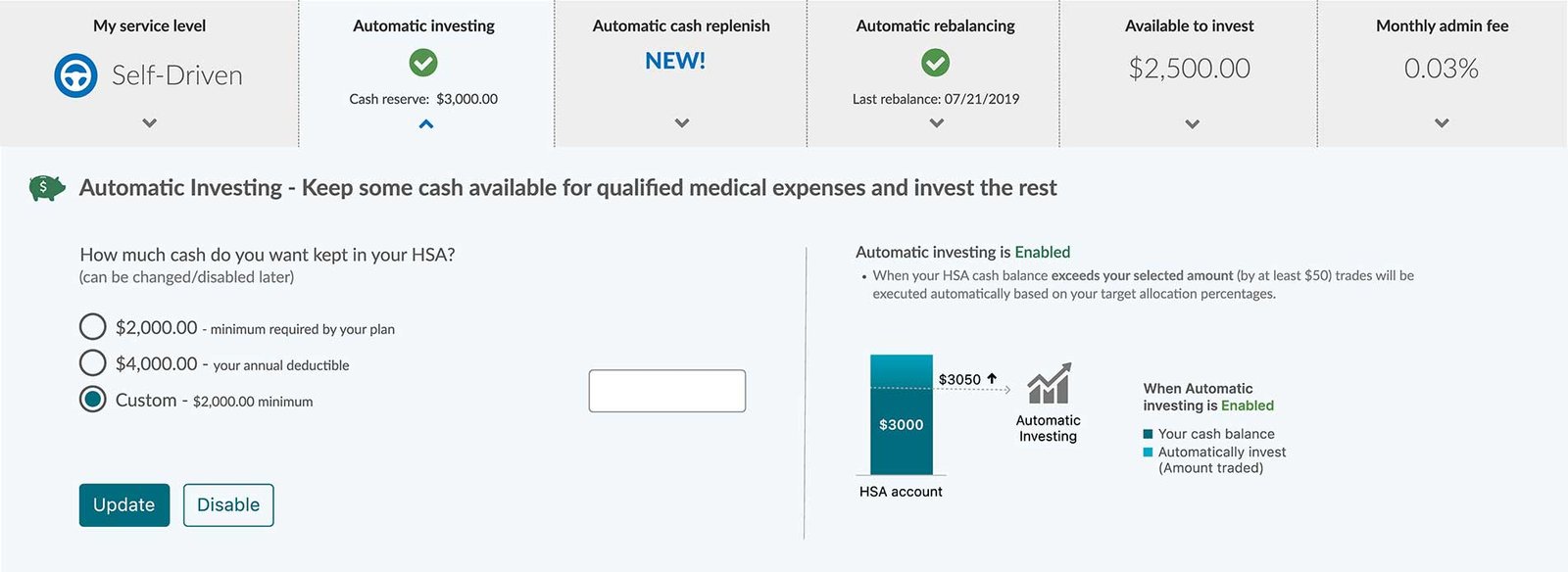Click the NEW! badge under cash replenish
The image size is (1568, 572).
pos(675,61)
